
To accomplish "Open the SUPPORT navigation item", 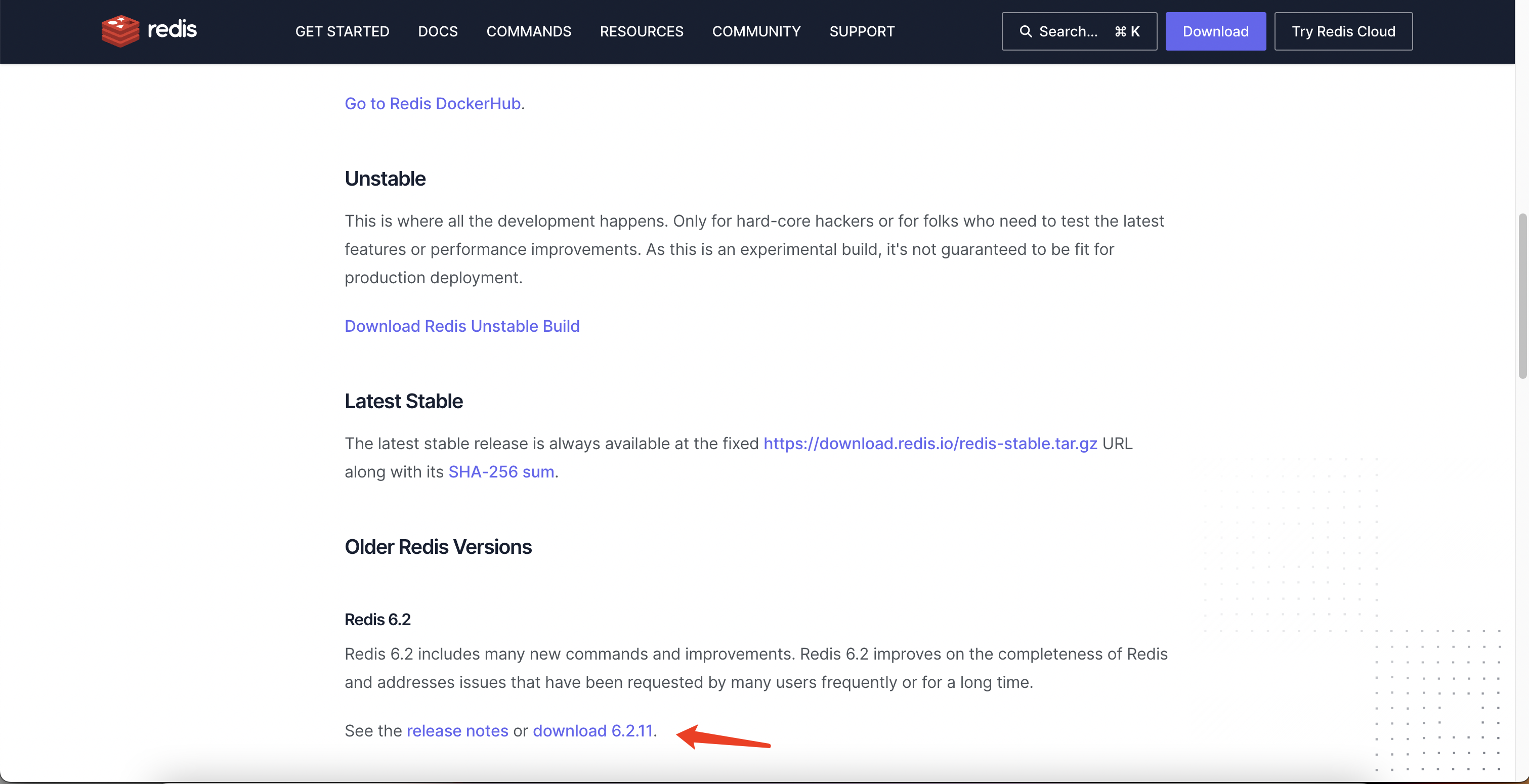I will click(x=862, y=31).
